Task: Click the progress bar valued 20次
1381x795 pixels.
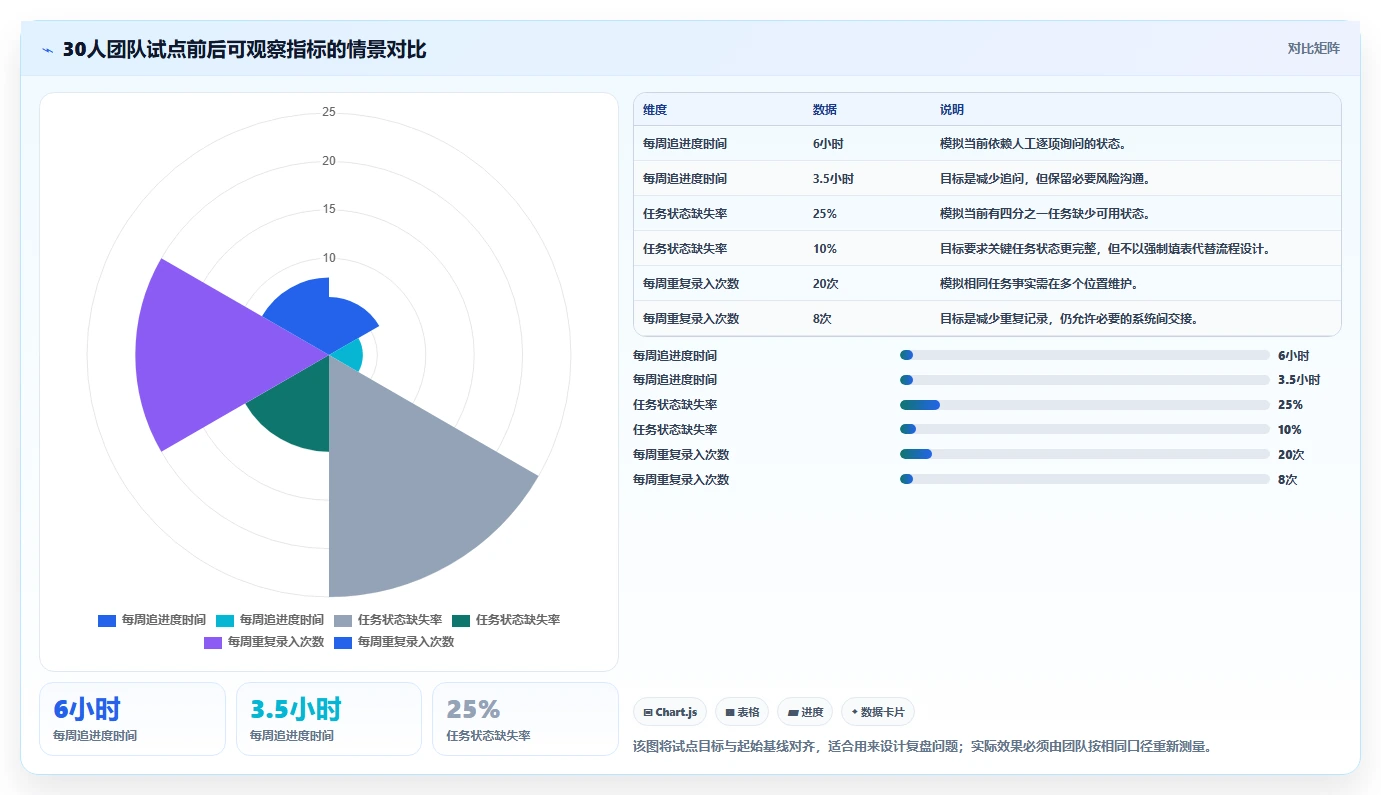Action: pos(1085,455)
